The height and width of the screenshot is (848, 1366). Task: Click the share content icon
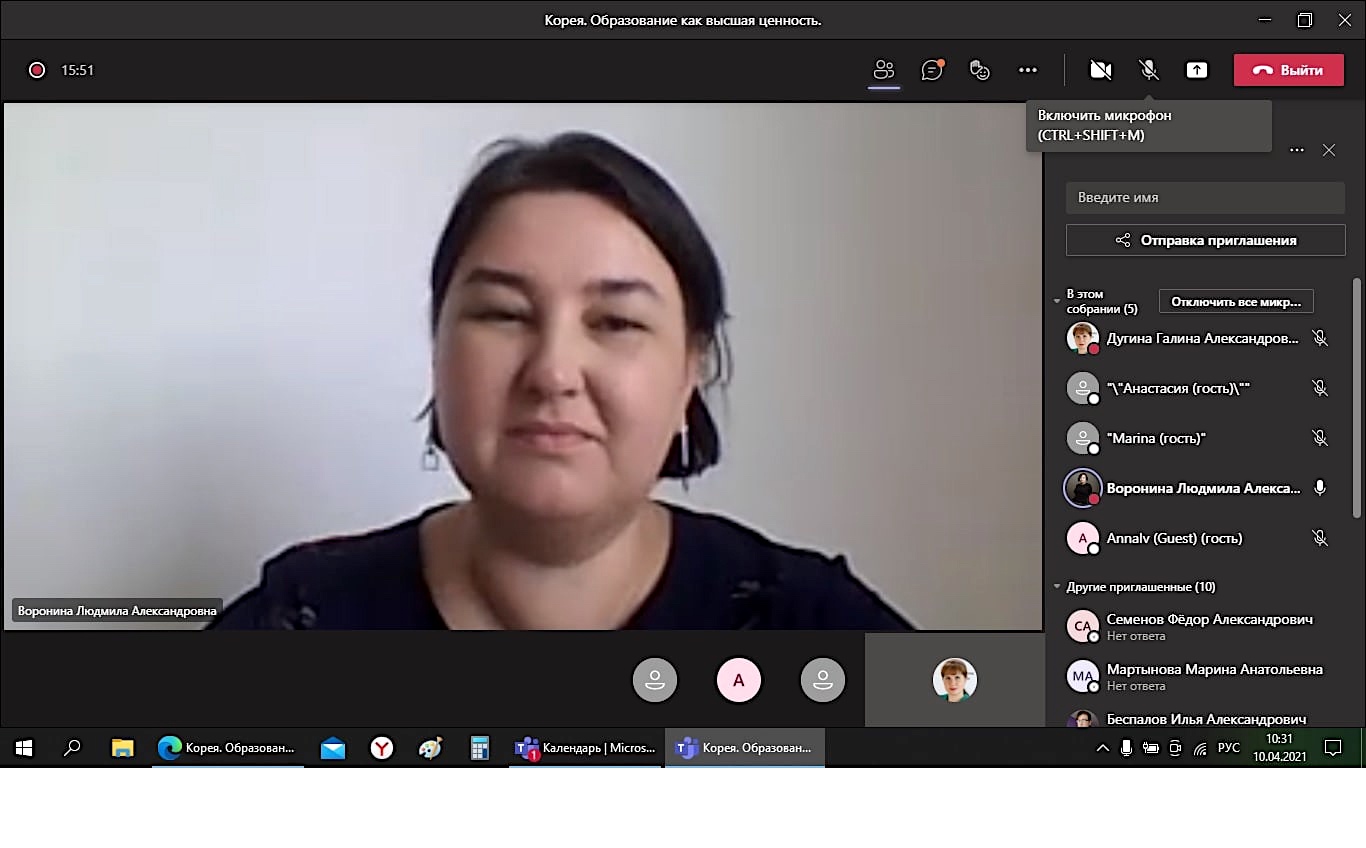pos(1197,70)
